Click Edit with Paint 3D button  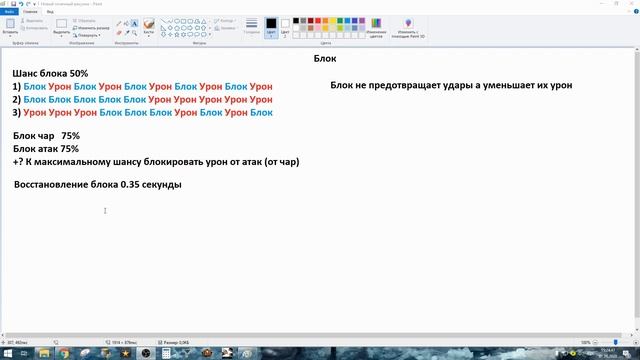(408, 27)
